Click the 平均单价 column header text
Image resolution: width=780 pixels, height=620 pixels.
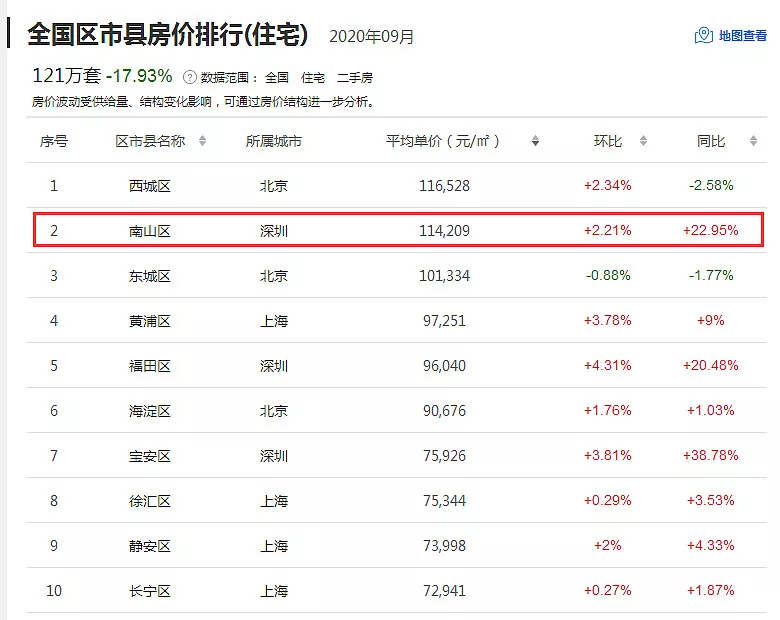pyautogui.click(x=442, y=141)
